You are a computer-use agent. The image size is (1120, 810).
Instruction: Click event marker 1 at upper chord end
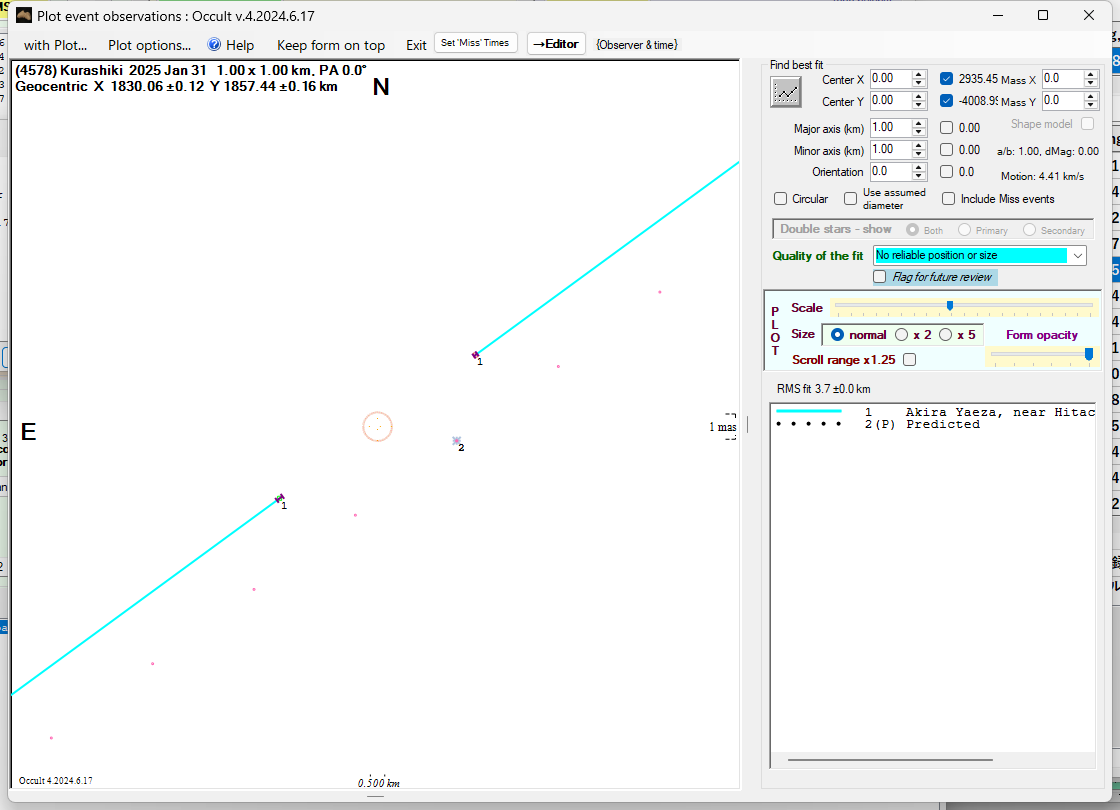(476, 355)
